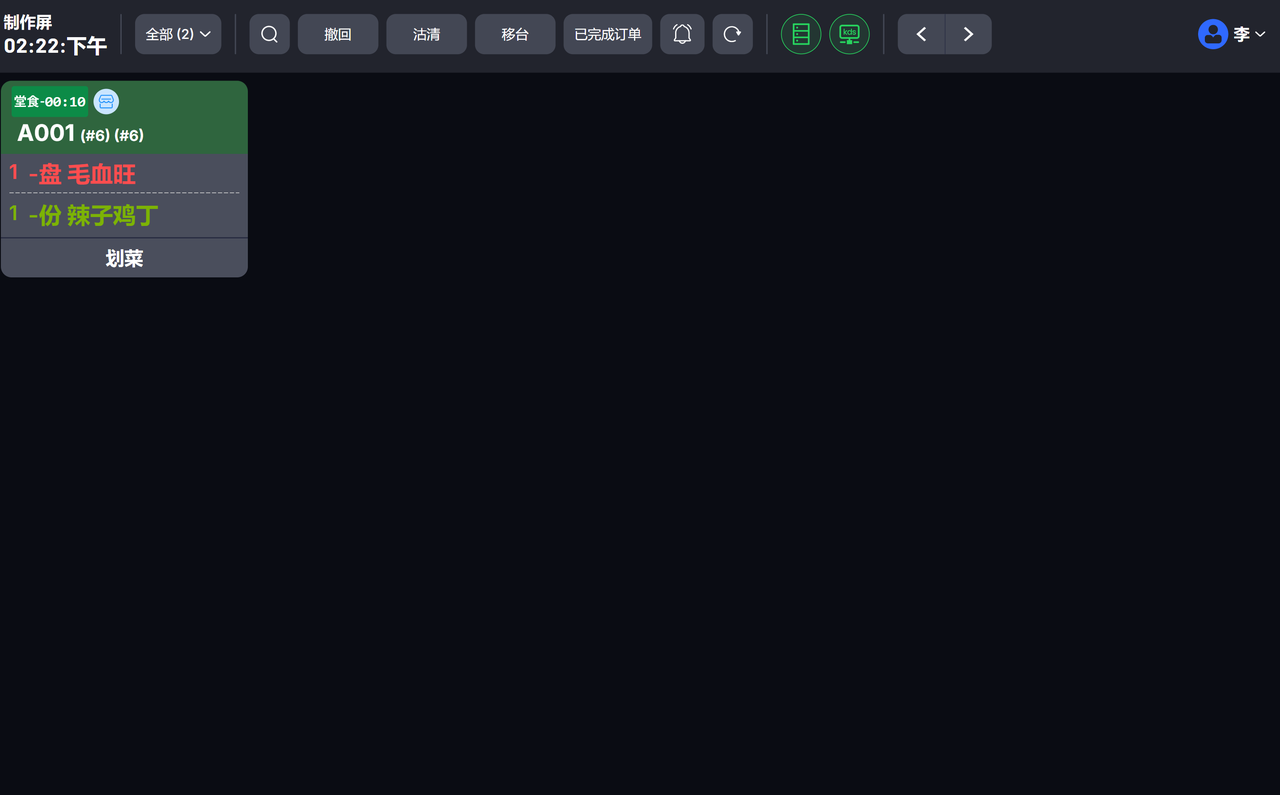Image resolution: width=1280 pixels, height=795 pixels.
Task: Click the A001 order header
Action: coord(124,118)
